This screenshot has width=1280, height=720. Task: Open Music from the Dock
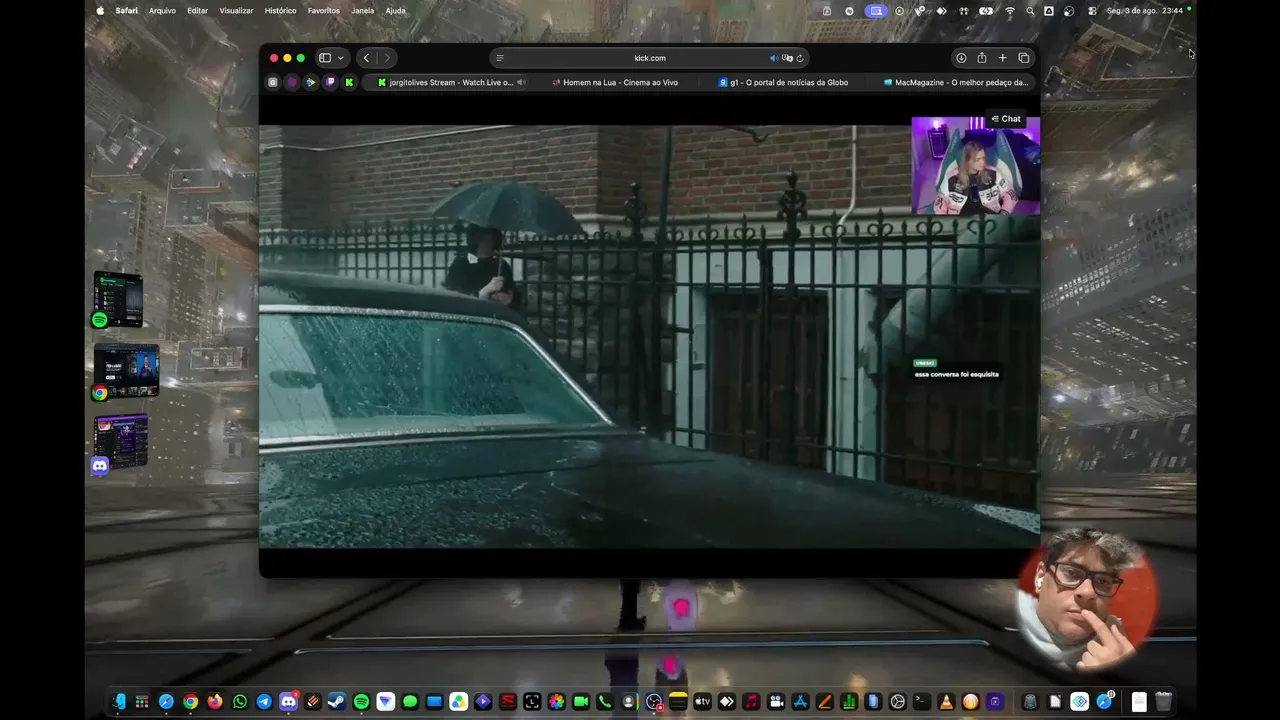[x=751, y=702]
